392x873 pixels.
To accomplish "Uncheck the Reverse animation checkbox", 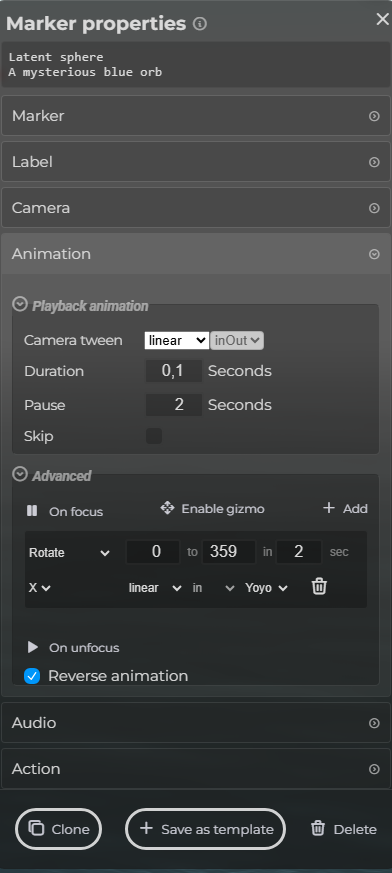I will point(32,676).
